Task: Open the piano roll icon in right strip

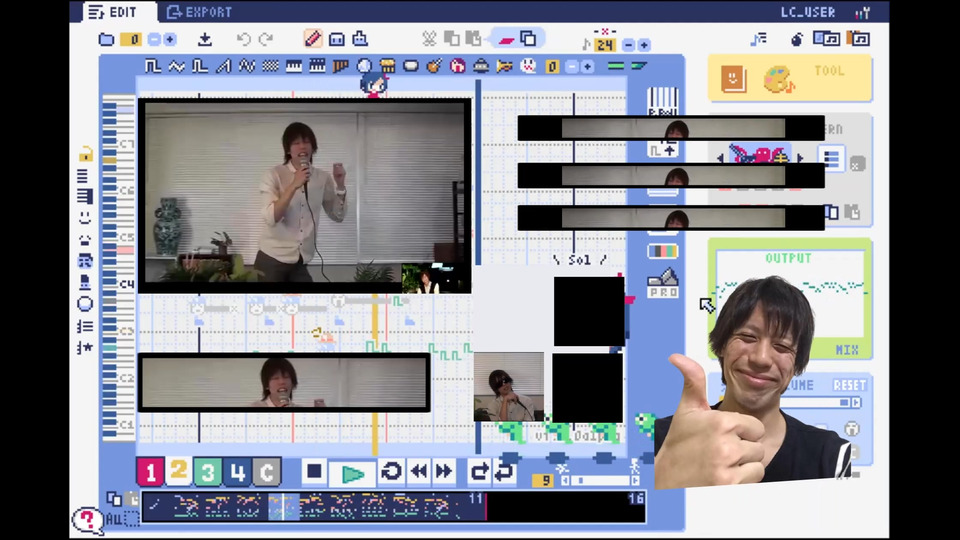Action: click(x=662, y=101)
